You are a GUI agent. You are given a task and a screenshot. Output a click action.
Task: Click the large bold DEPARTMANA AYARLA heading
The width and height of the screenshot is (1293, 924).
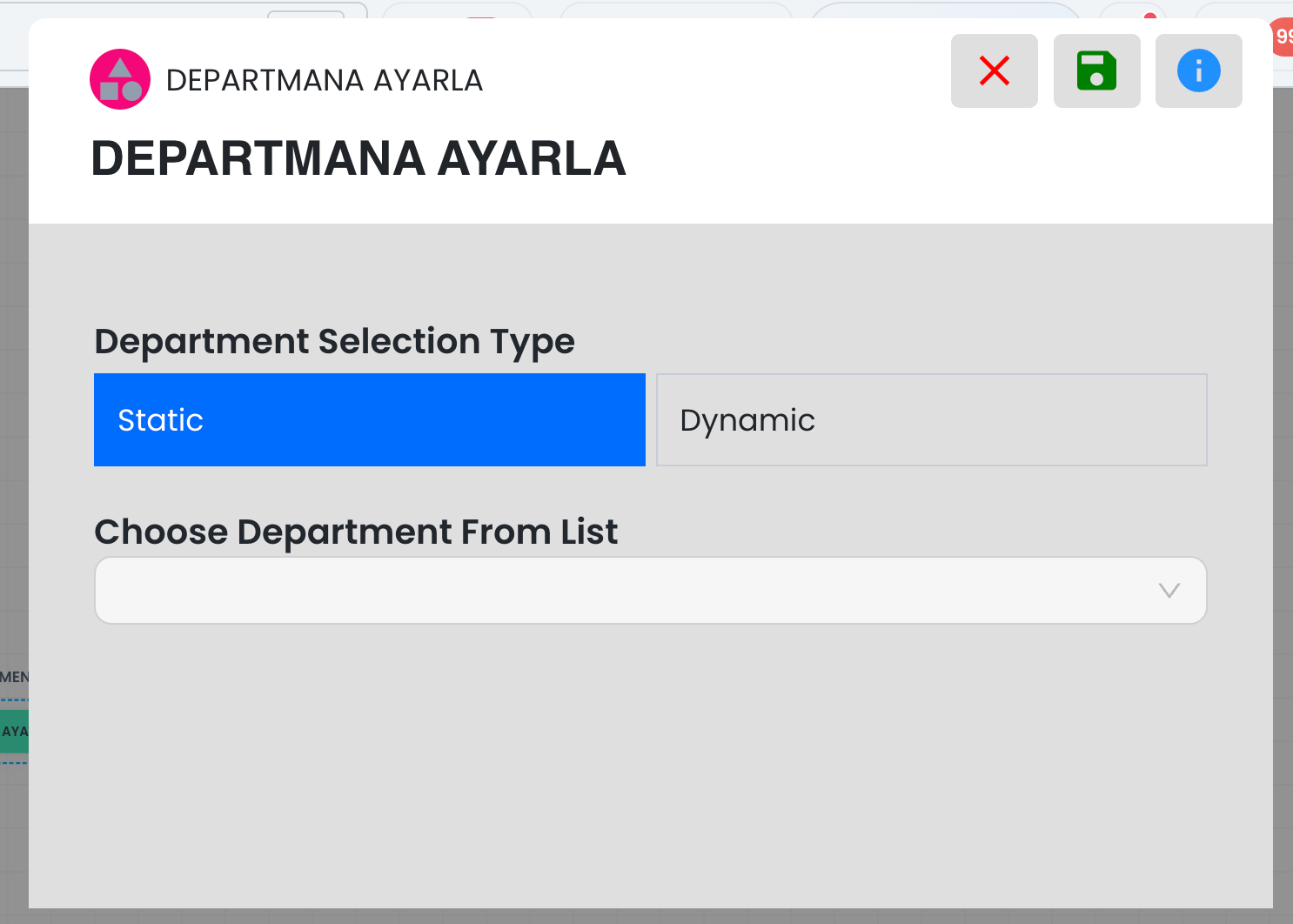tap(358, 158)
